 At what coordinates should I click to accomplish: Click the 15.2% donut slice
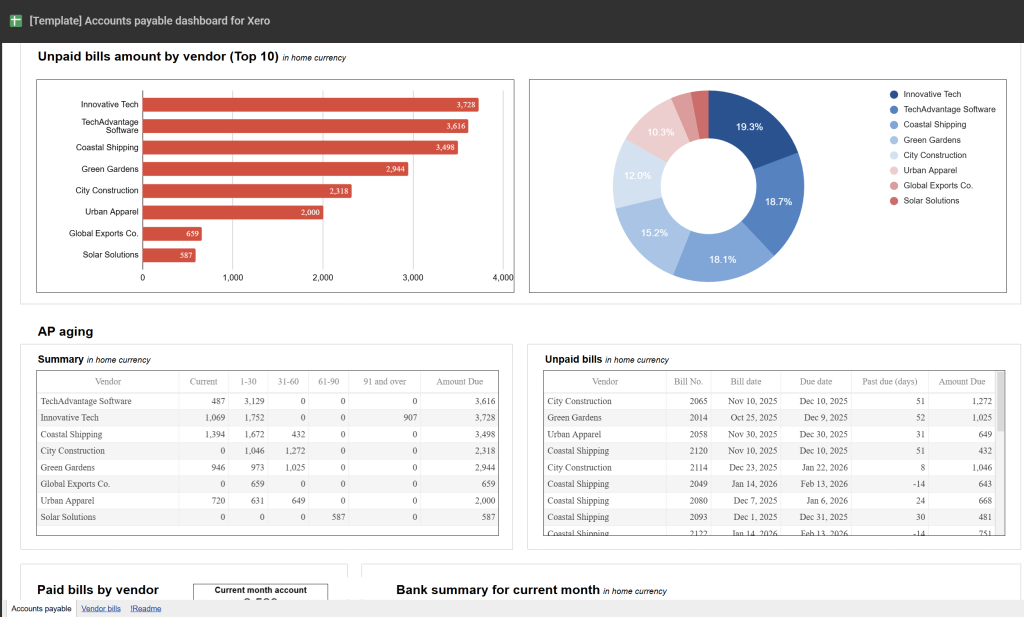(x=654, y=233)
